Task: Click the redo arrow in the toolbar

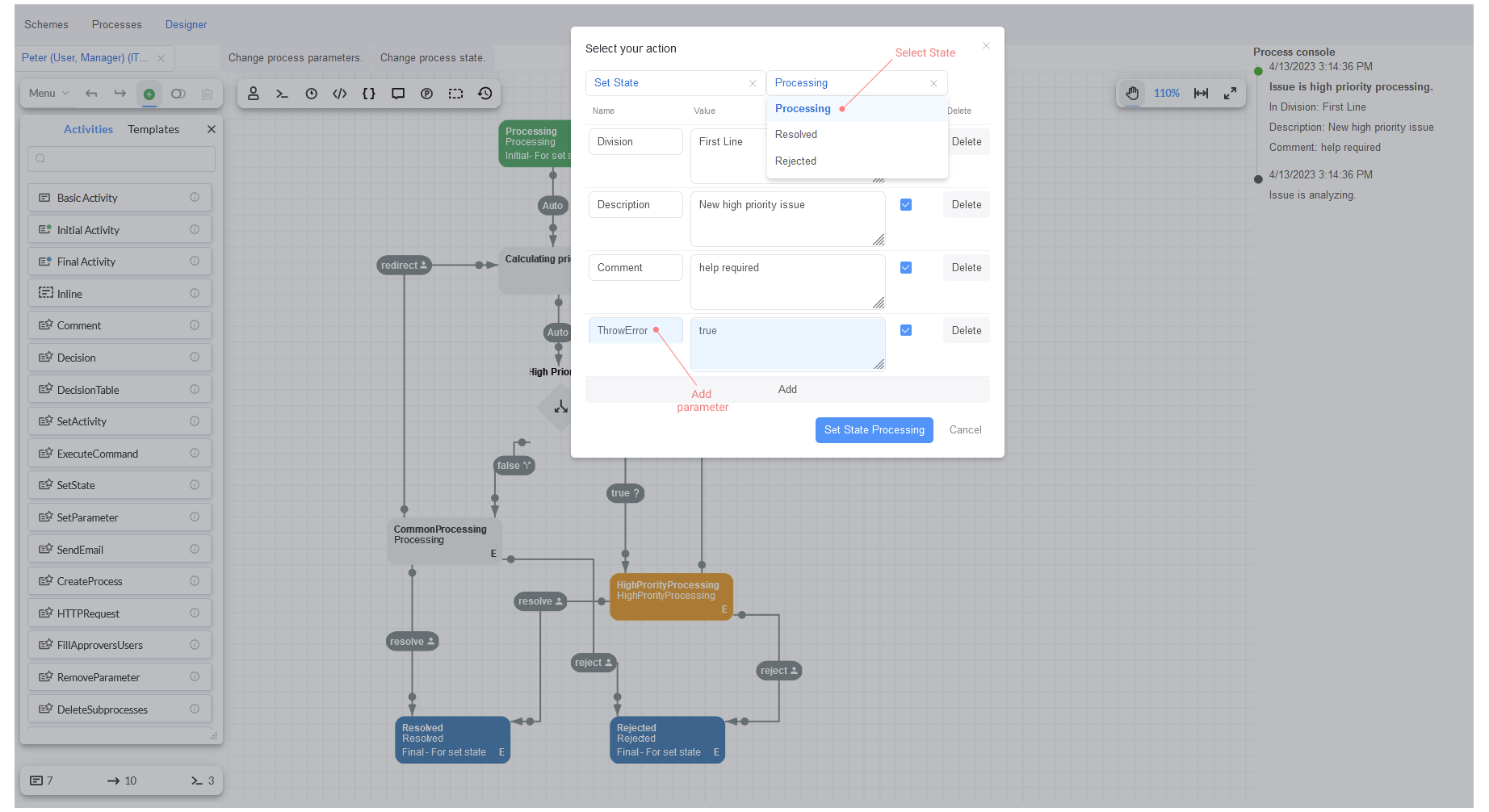Action: tap(120, 94)
